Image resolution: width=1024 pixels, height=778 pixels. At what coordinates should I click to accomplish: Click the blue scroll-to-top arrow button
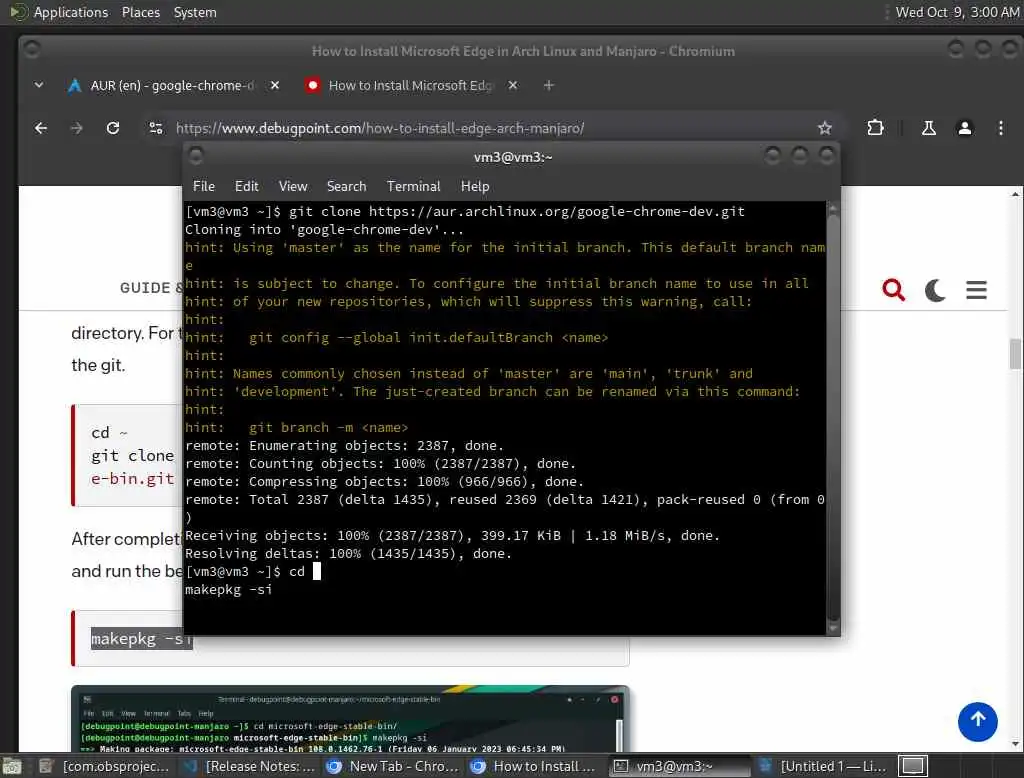pos(978,721)
